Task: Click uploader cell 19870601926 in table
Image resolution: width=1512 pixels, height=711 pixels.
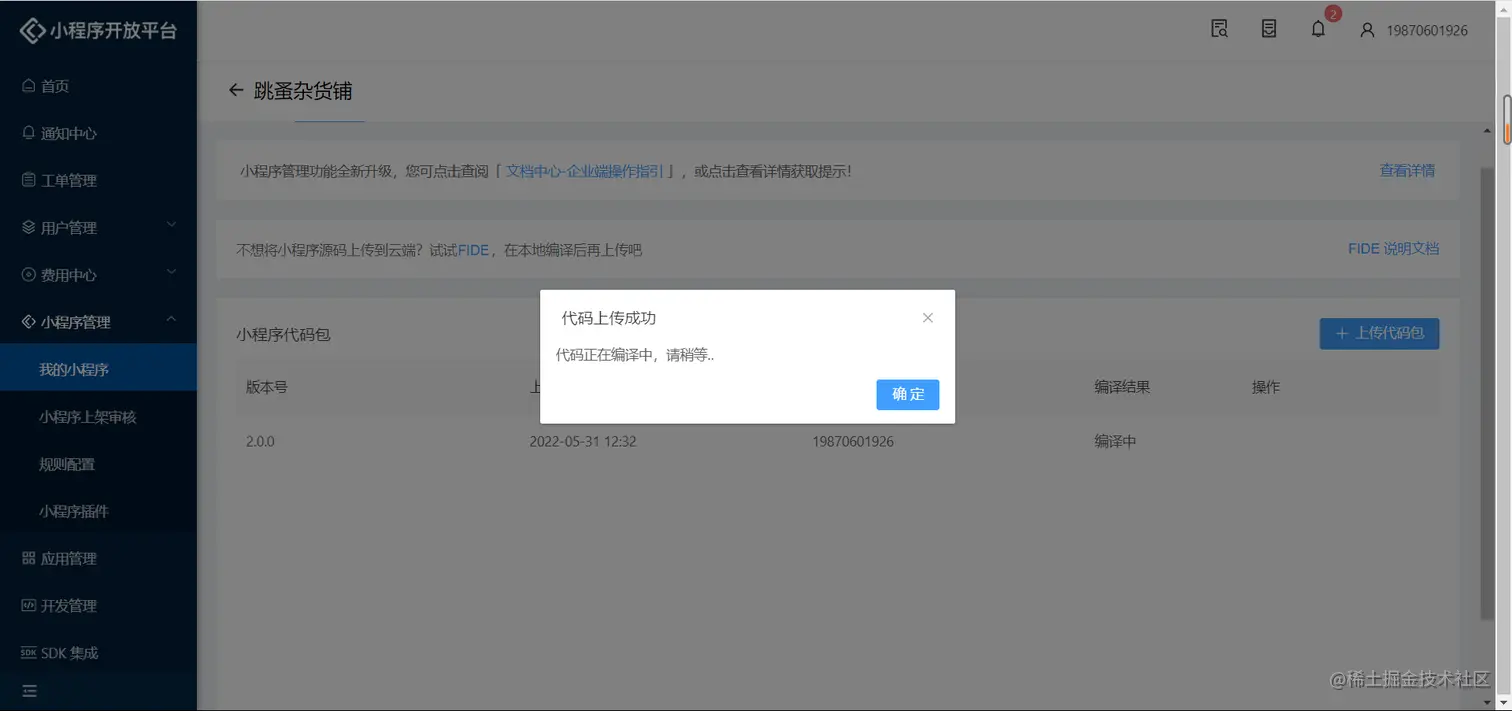Action: [x=853, y=441]
